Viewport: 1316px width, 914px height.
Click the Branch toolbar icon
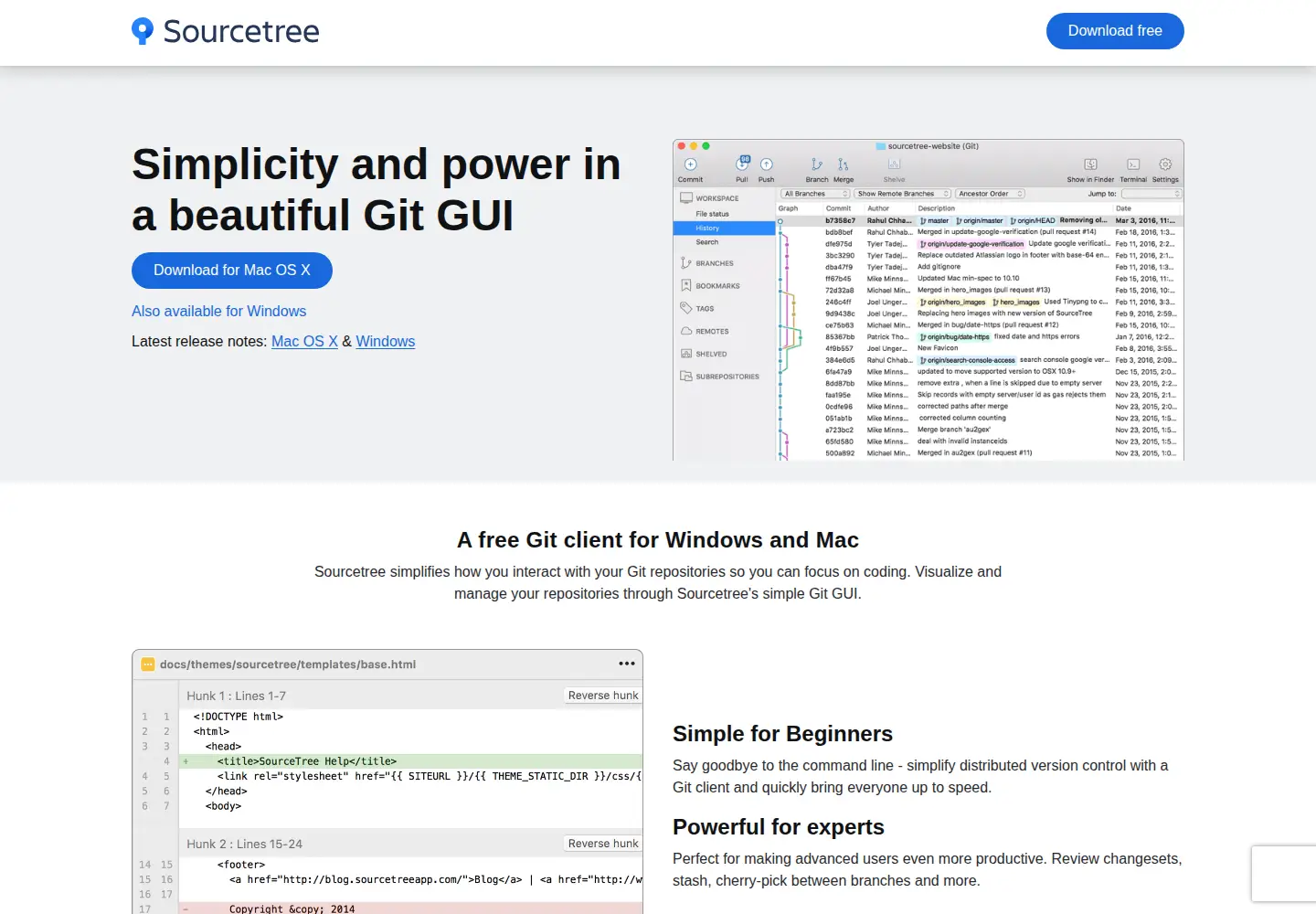tap(816, 165)
